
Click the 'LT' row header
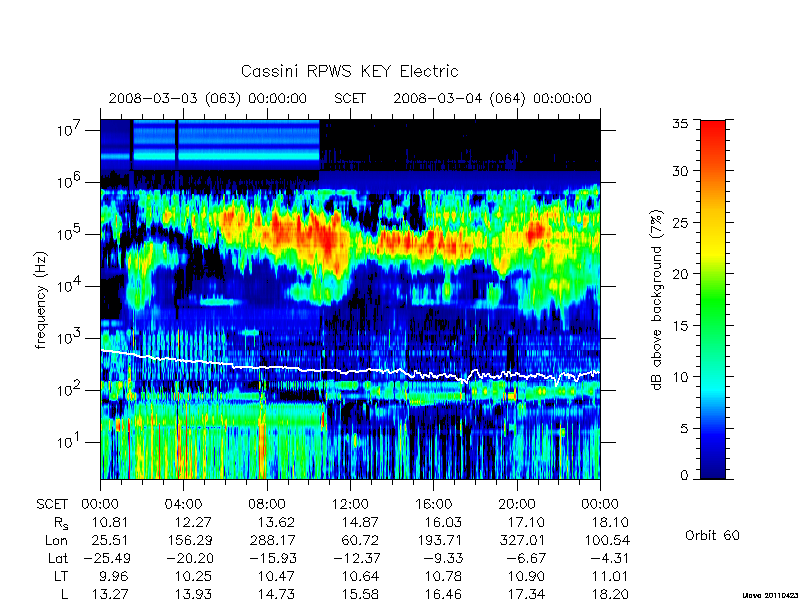tap(61, 577)
